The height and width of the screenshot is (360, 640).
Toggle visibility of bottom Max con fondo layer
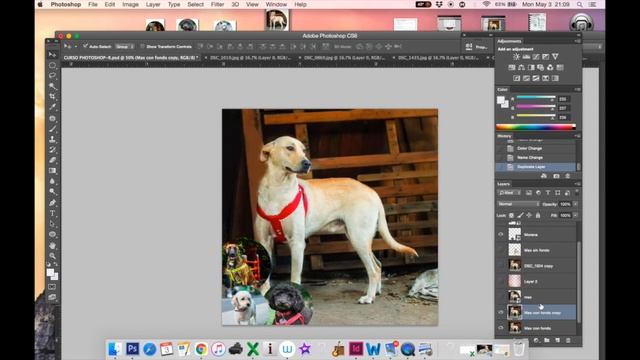point(501,328)
